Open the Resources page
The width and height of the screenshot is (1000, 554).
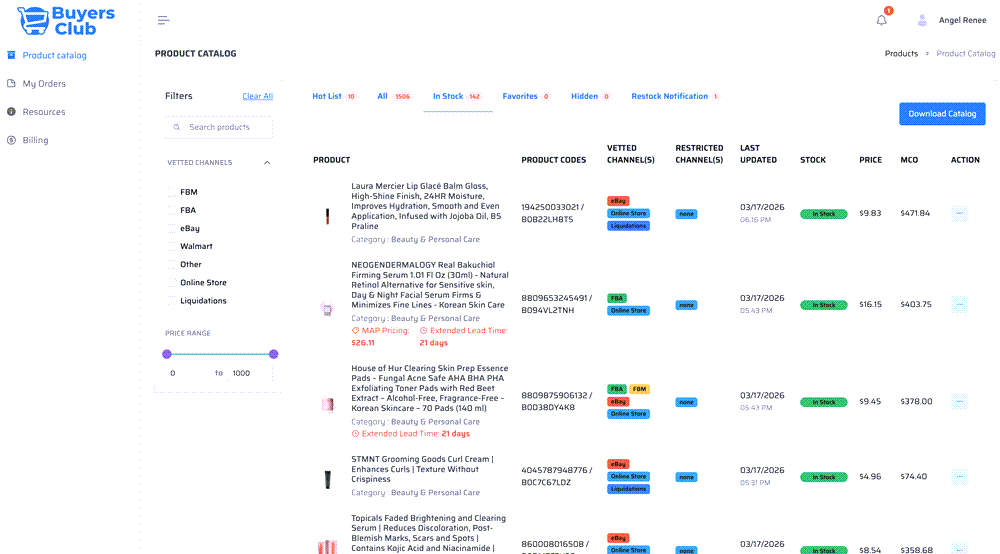pos(44,112)
